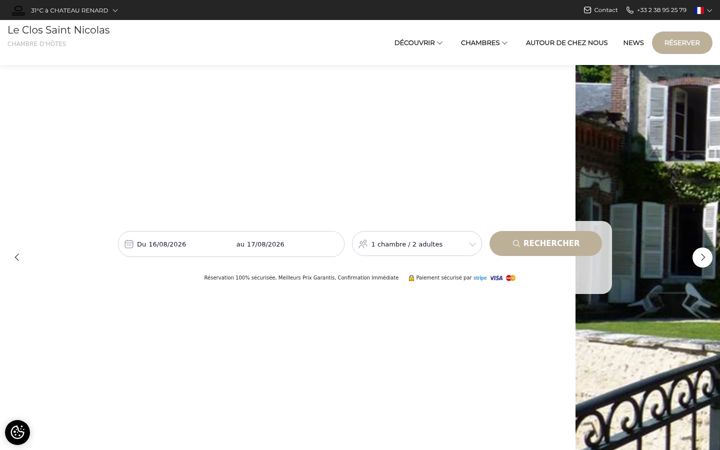This screenshot has height=450, width=720.
Task: Select the check-out date au 17/08/2026
Action: 260,244
